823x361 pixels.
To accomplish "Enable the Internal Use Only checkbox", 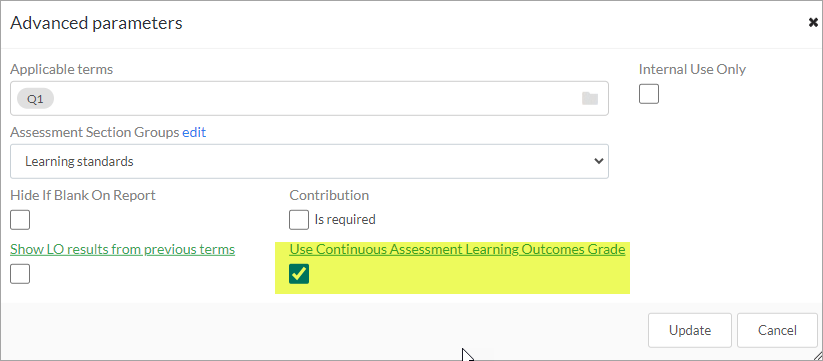I will pos(649,94).
